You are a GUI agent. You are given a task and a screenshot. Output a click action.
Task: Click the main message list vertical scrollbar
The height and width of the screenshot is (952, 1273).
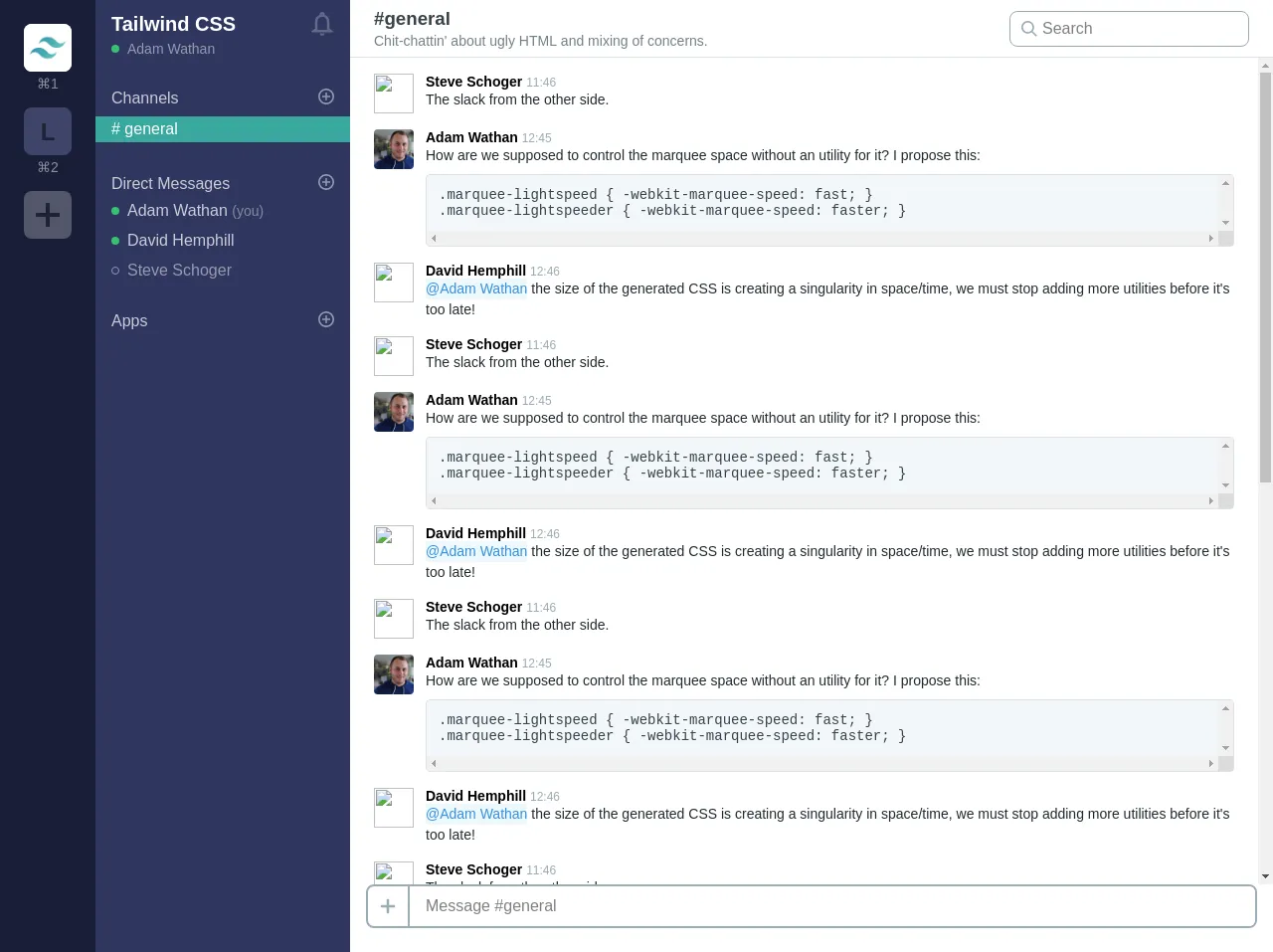(x=1265, y=279)
